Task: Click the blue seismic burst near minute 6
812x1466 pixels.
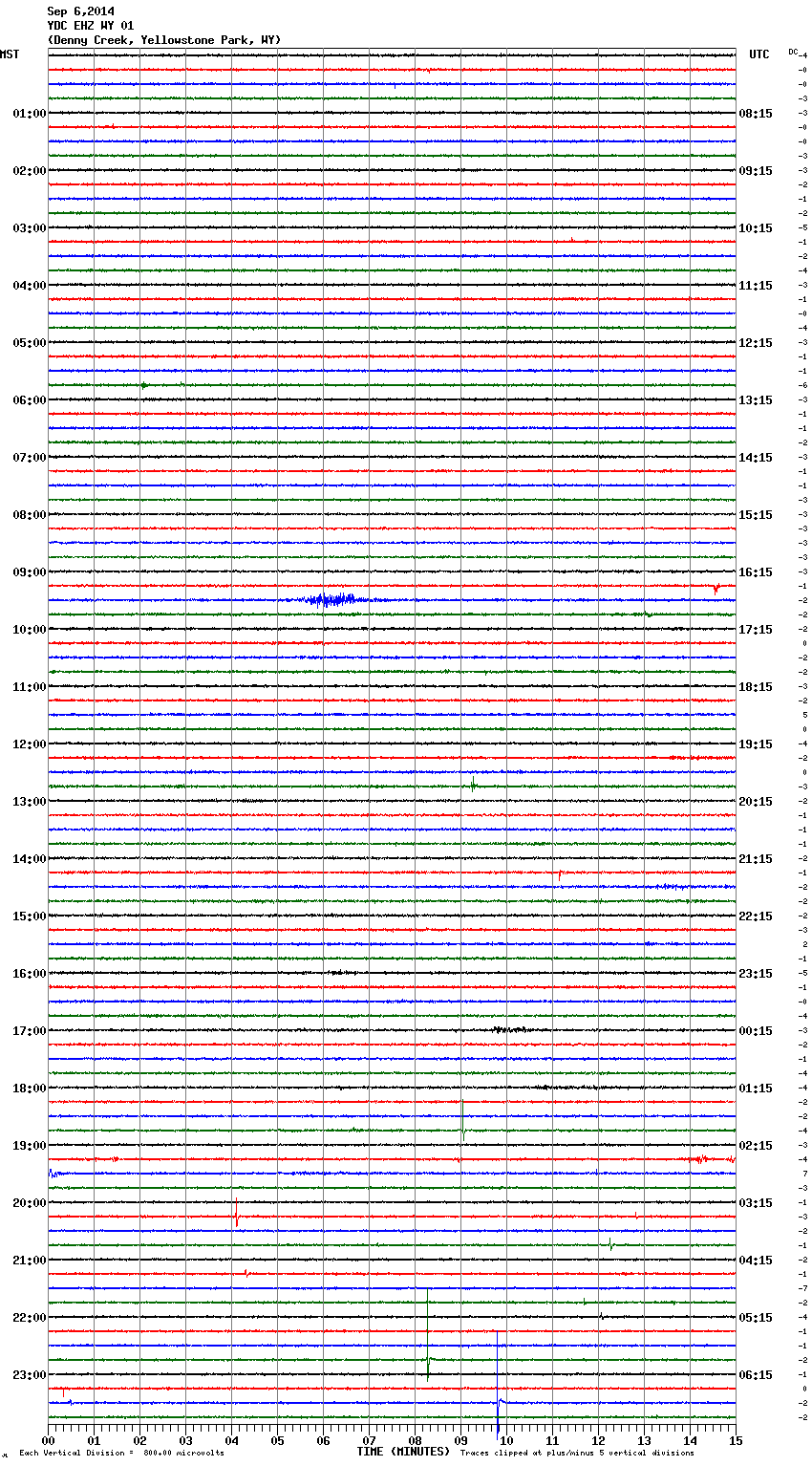Action: click(x=330, y=600)
